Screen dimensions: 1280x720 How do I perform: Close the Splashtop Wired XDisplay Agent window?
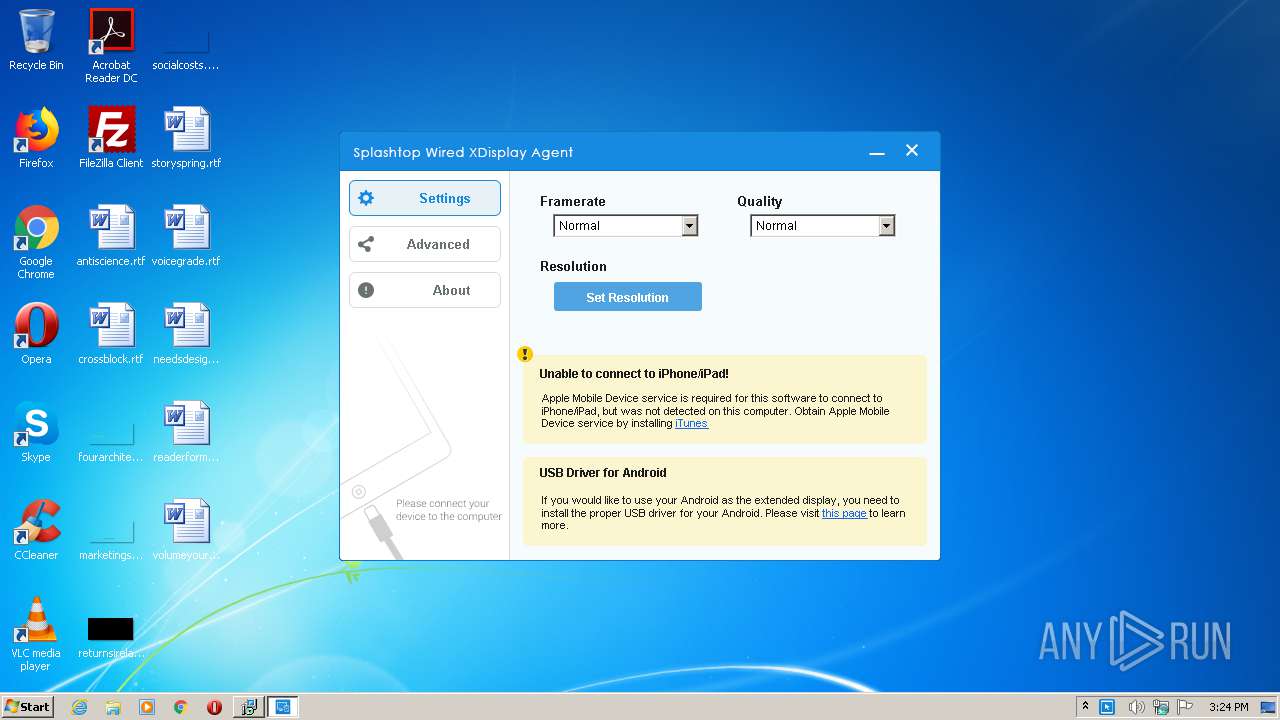pos(912,150)
